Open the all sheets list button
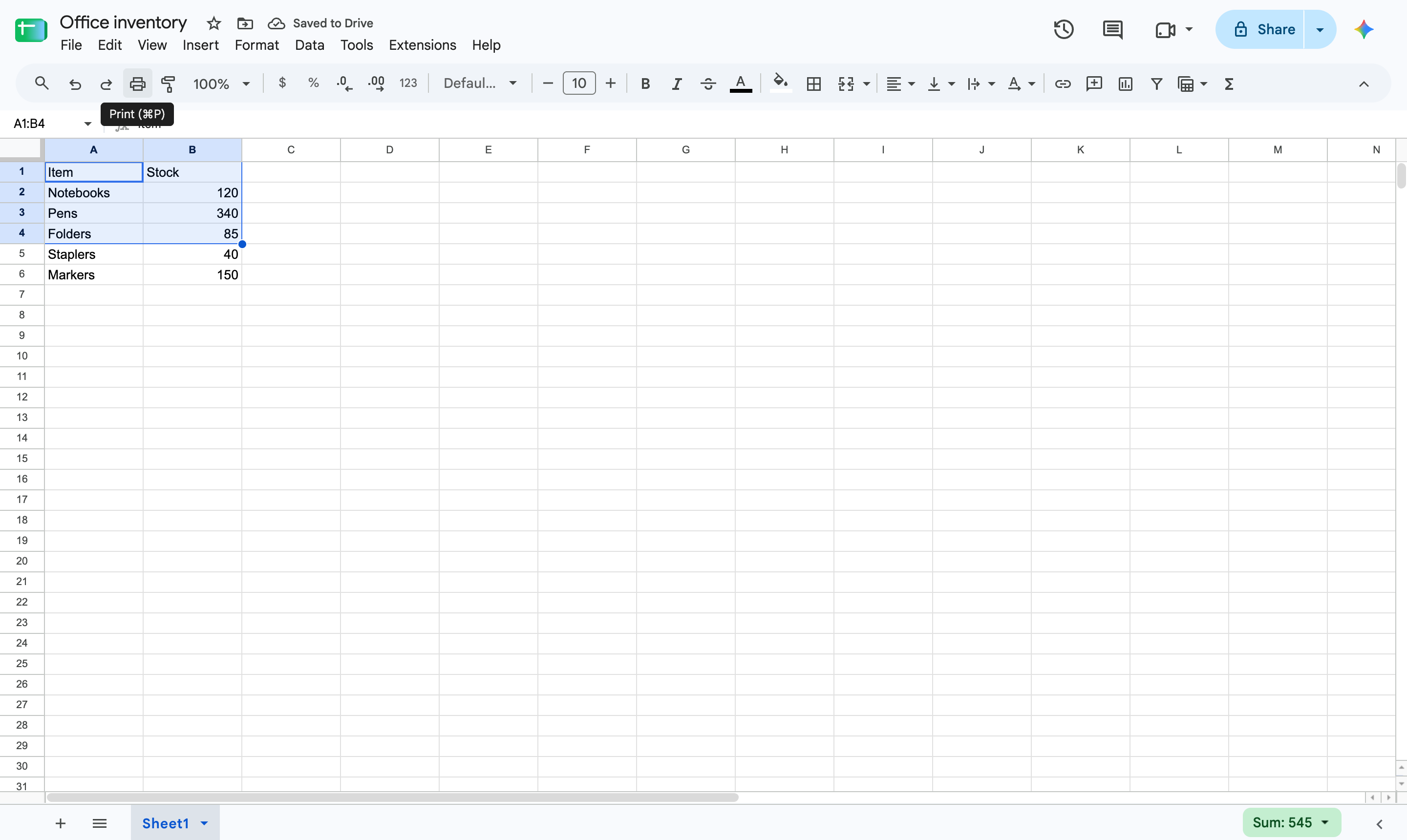This screenshot has height=840, width=1407. tap(100, 823)
